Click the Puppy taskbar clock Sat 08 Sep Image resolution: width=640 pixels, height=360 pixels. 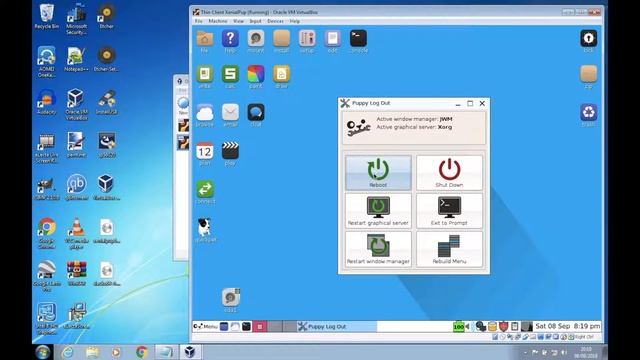click(567, 326)
